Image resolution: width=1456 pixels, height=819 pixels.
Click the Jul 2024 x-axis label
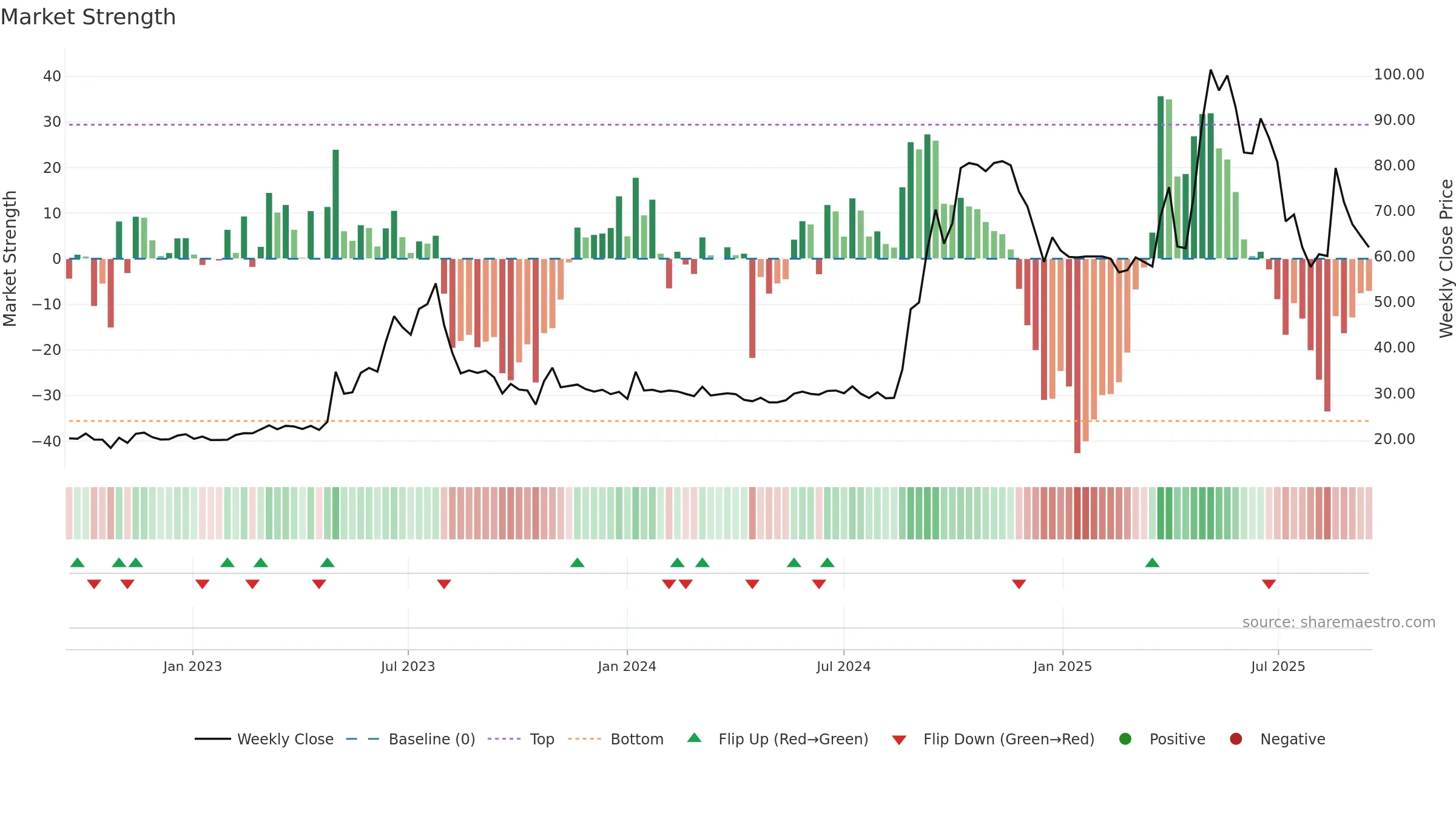coord(843,667)
